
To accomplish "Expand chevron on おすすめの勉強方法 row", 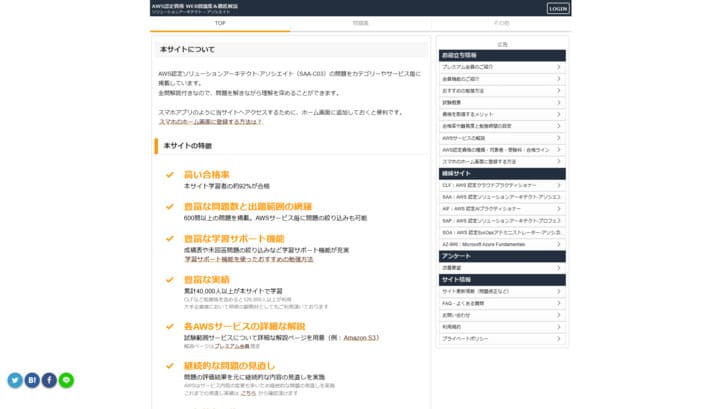I will [558, 91].
